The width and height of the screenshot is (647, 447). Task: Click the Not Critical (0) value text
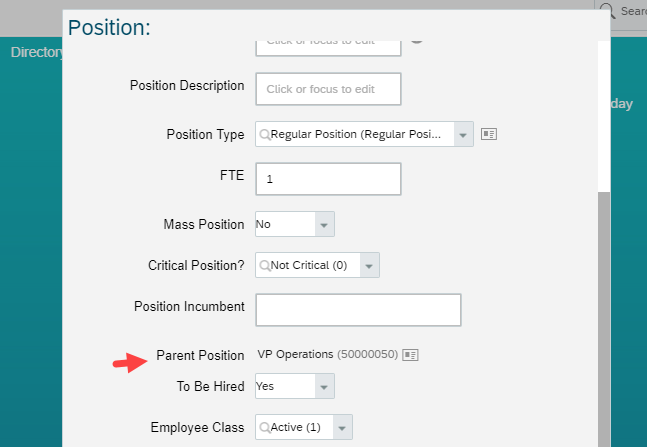coord(309,265)
